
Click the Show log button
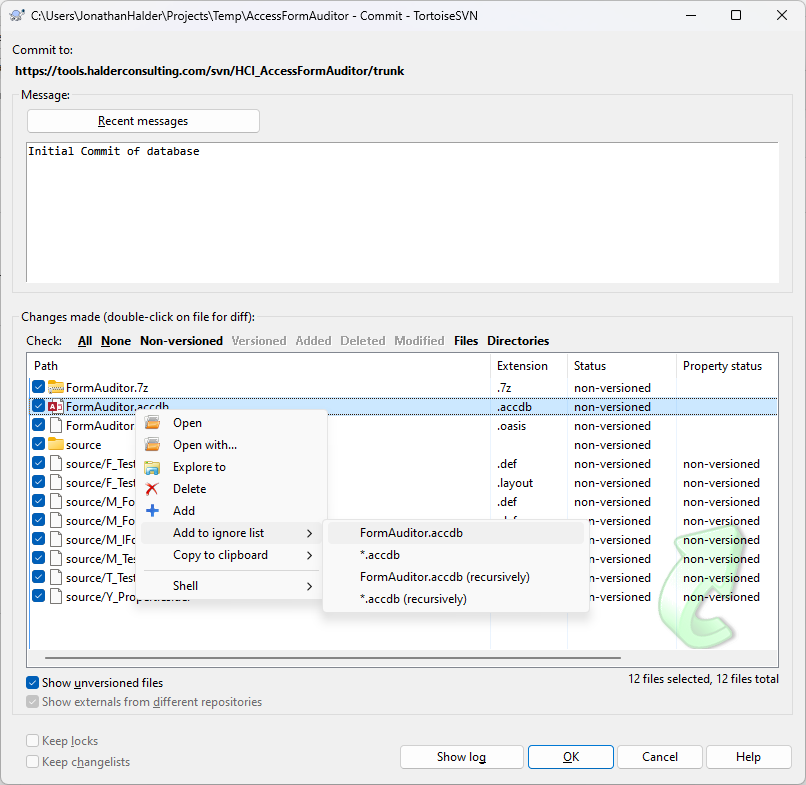coord(462,757)
